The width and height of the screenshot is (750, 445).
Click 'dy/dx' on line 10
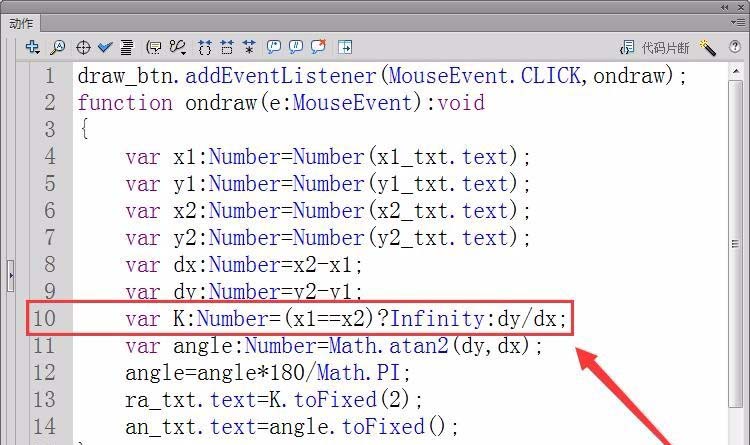[x=527, y=319]
